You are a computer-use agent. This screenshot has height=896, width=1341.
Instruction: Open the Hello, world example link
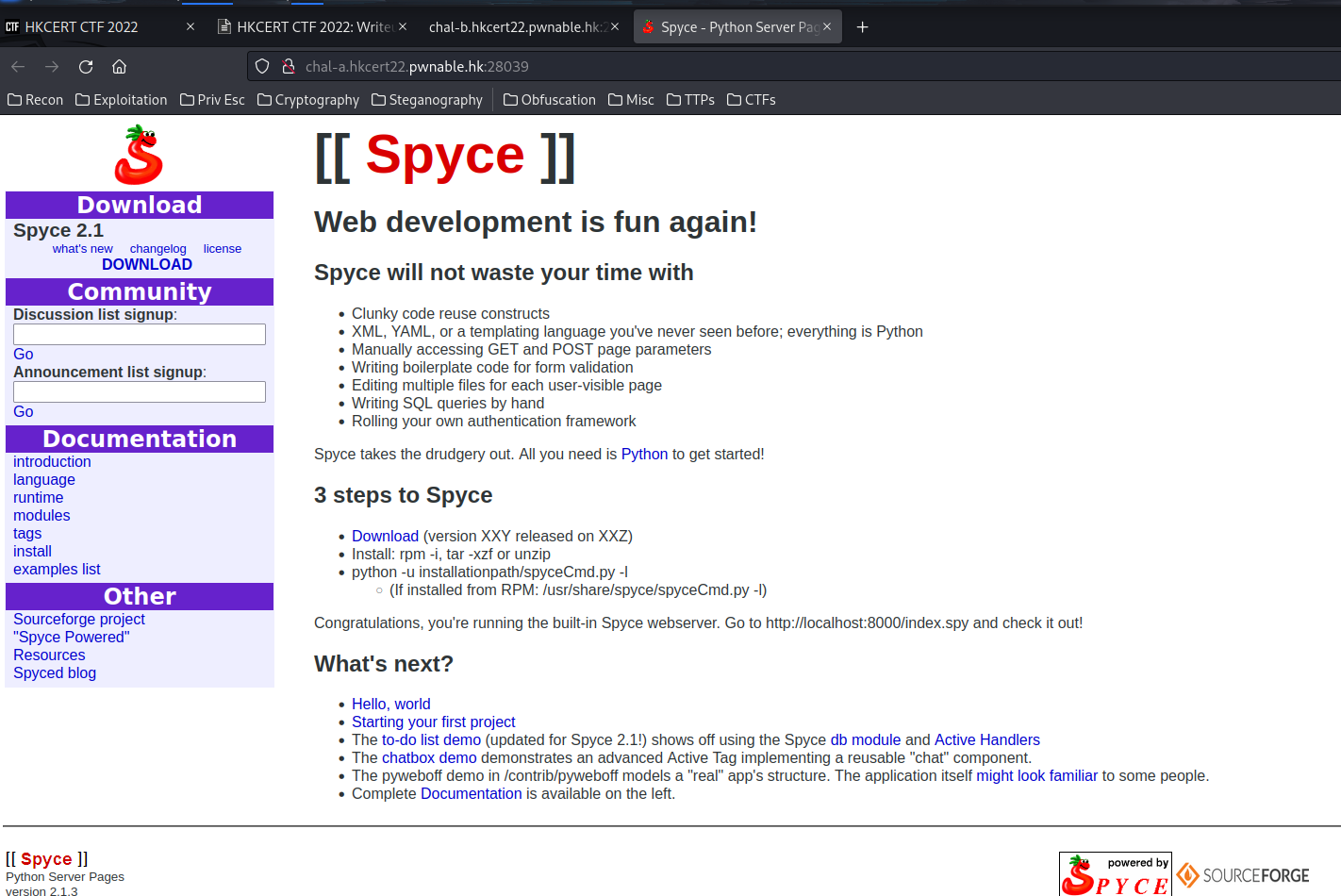tap(390, 705)
